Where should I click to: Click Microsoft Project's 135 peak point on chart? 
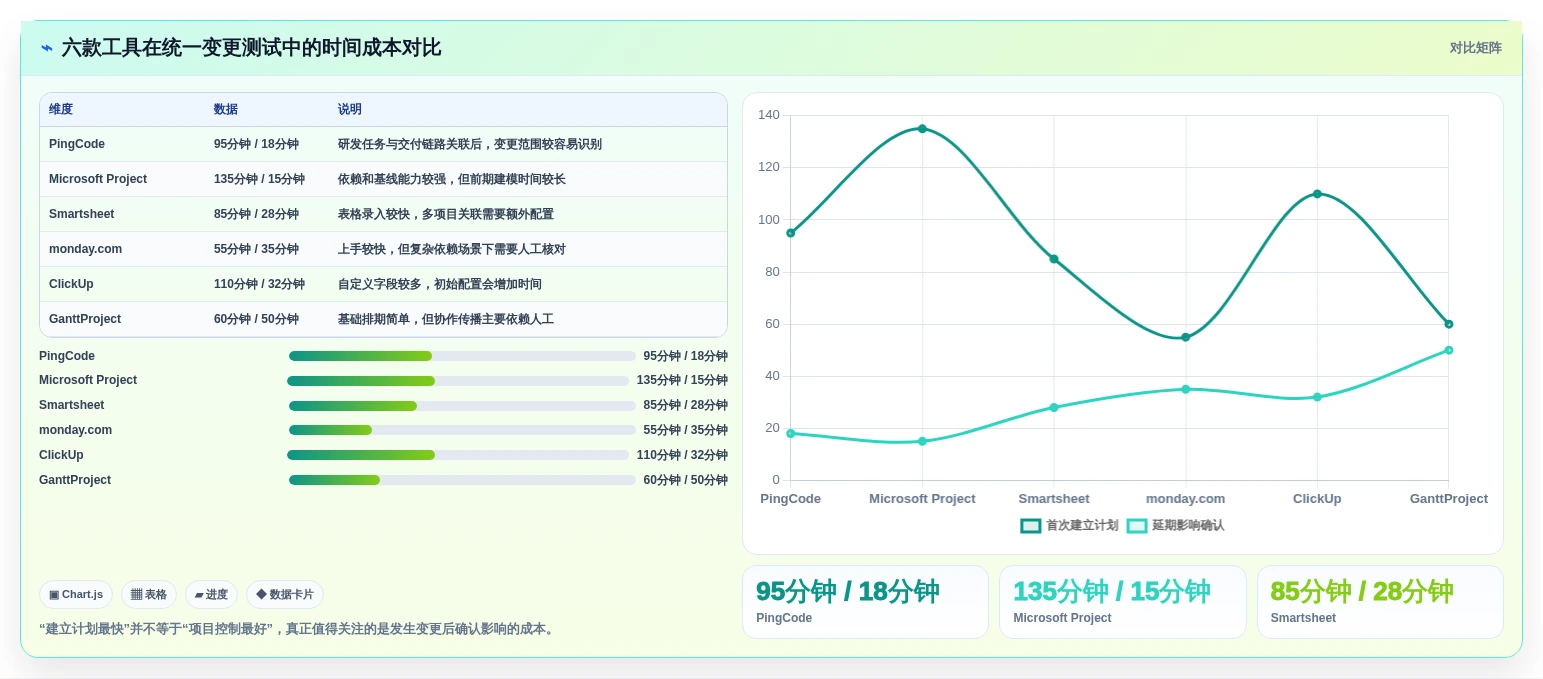(922, 128)
